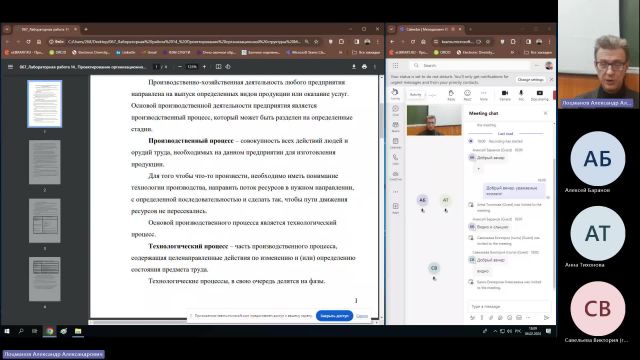Open the Teams app launcher grid icon
Viewport: 640px width, 360px height.
(396, 66)
